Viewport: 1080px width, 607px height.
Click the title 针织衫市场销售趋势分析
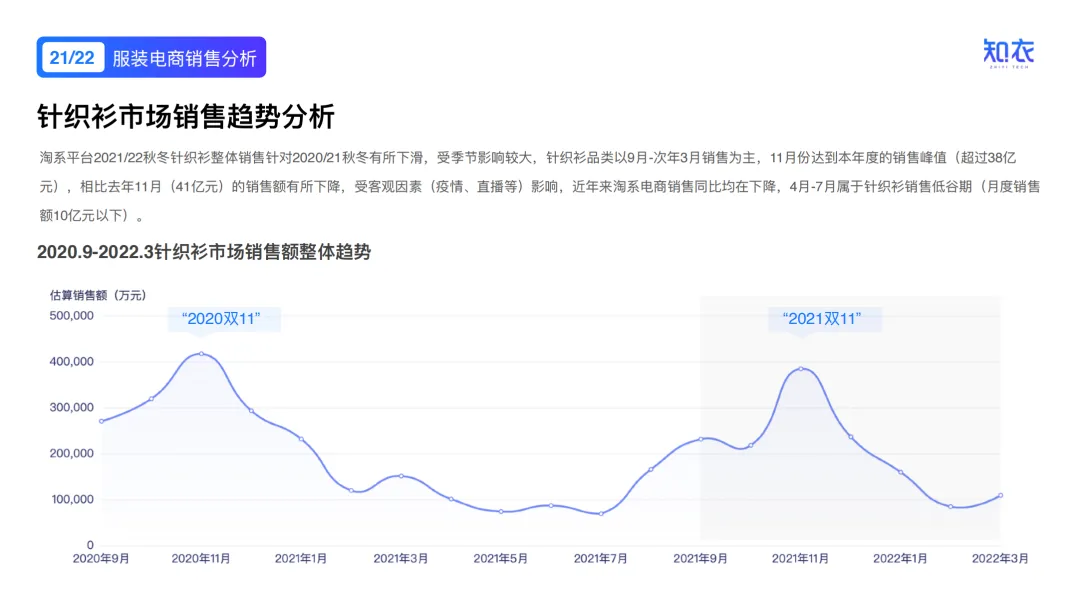point(186,116)
